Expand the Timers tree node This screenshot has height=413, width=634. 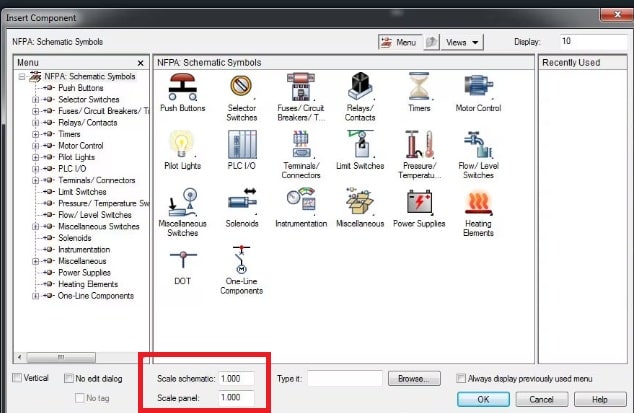click(x=36, y=134)
